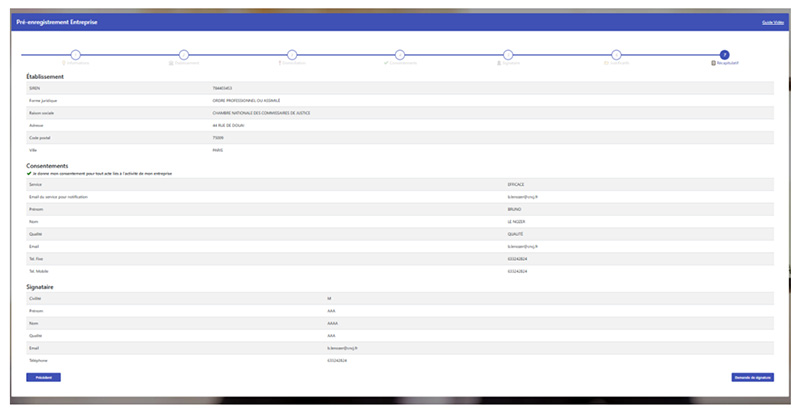Jump to the third step circle
The width and height of the screenshot is (800, 412).
coord(292,55)
